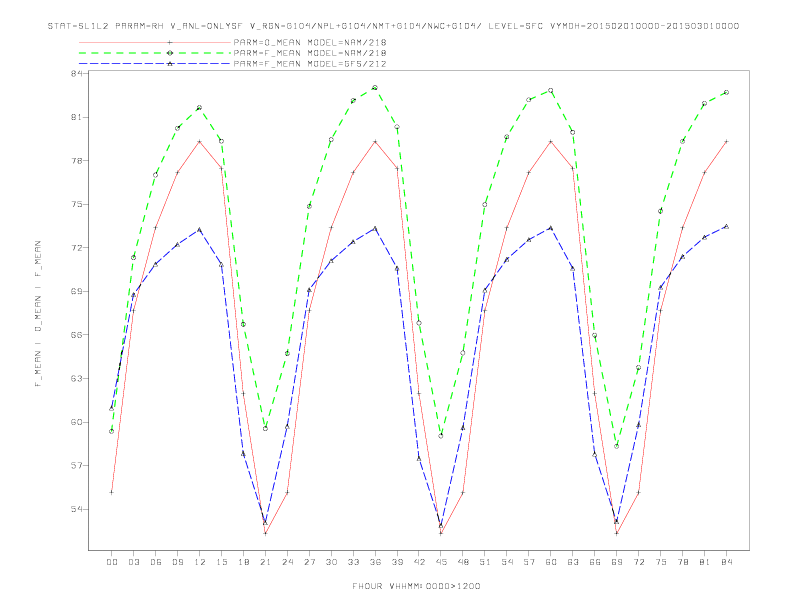Click y-axis tick label 84
Screen dimensions: 792x612
tap(76, 74)
